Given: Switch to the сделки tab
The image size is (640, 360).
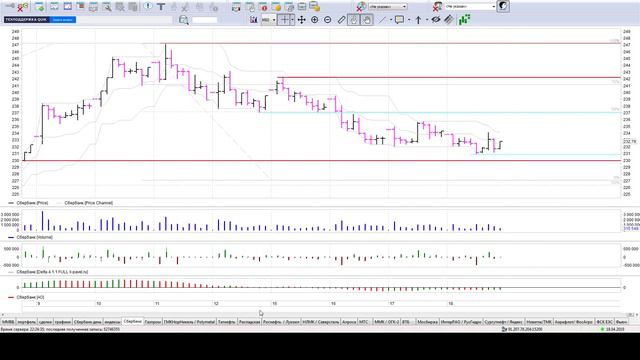Looking at the screenshot, I should click(45, 322).
